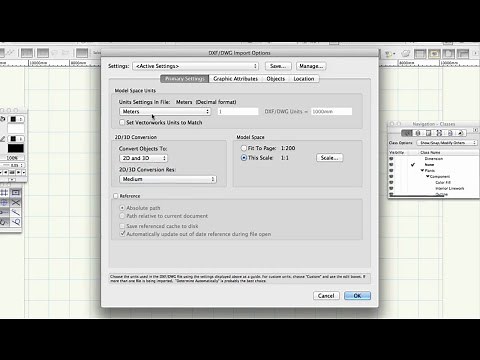Screen dimensions: 480x360
Task: Toggle visibility eye for None class
Action: (x=391, y=165)
